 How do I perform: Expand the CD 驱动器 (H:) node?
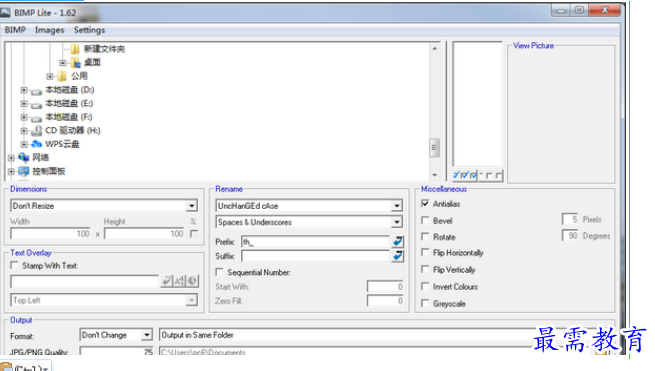[x=24, y=130]
